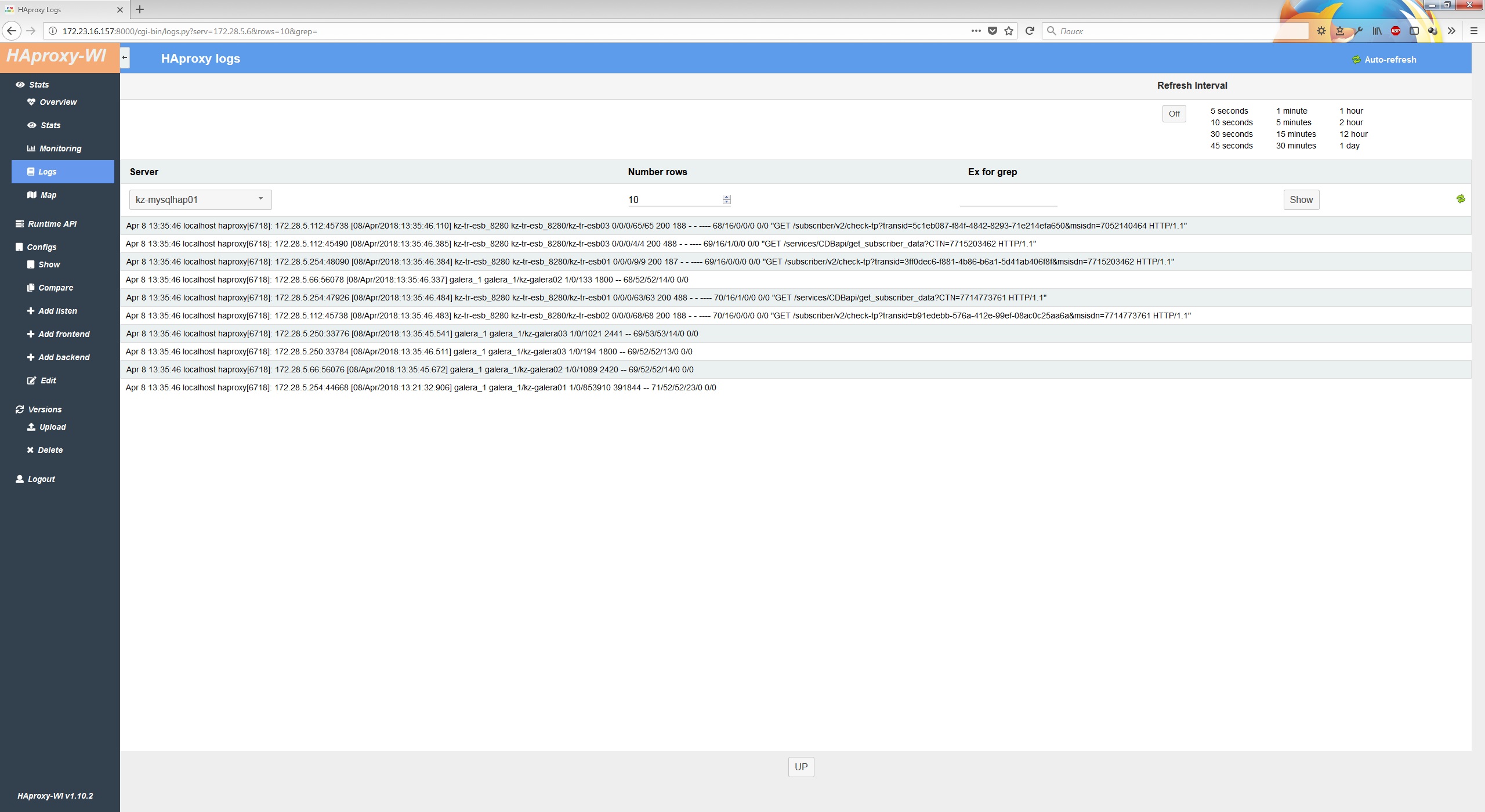This screenshot has height=812, width=1485.
Task: Open Add frontend page
Action: click(59, 334)
